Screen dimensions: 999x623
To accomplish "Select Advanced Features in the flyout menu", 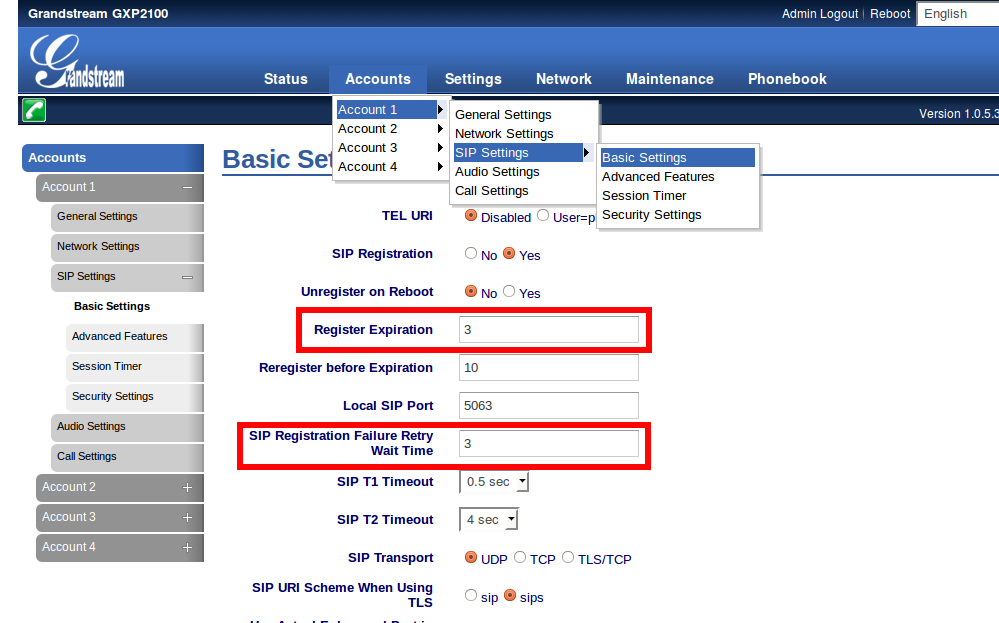I will 678,177.
